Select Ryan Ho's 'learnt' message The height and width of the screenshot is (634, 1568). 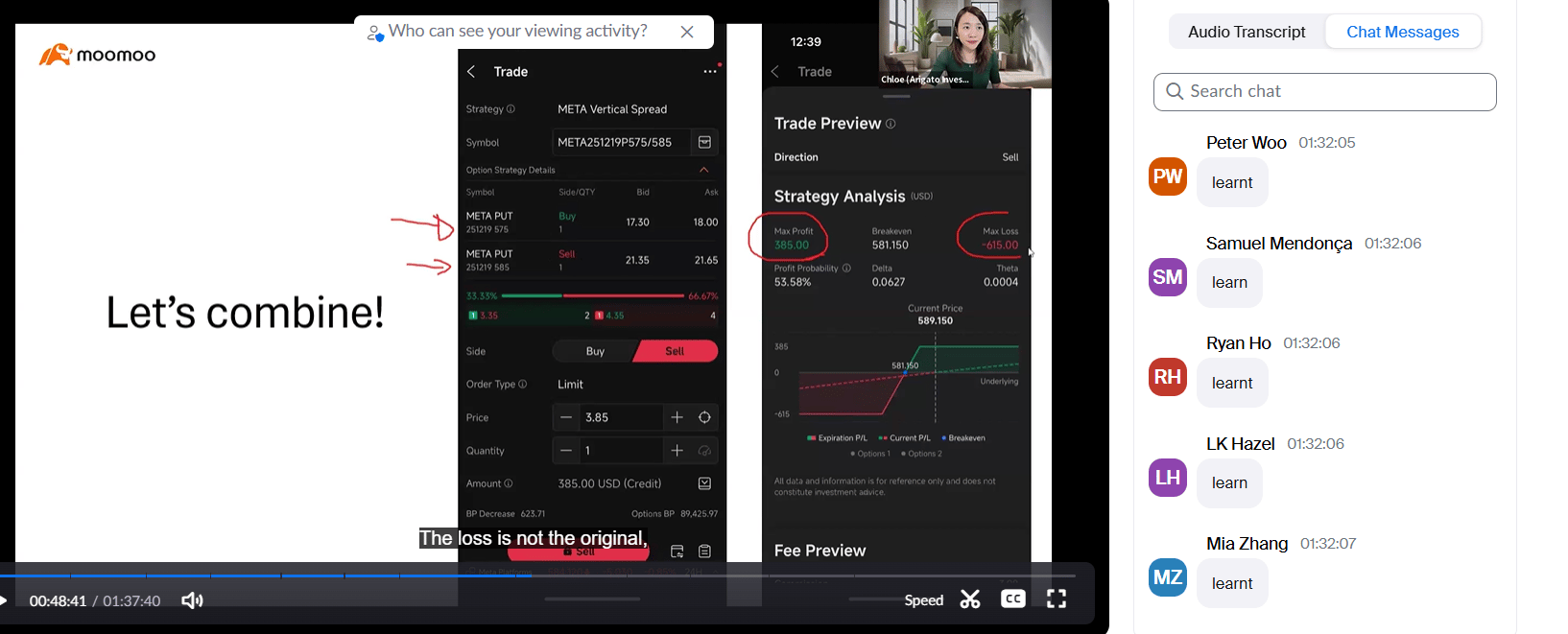click(1232, 384)
